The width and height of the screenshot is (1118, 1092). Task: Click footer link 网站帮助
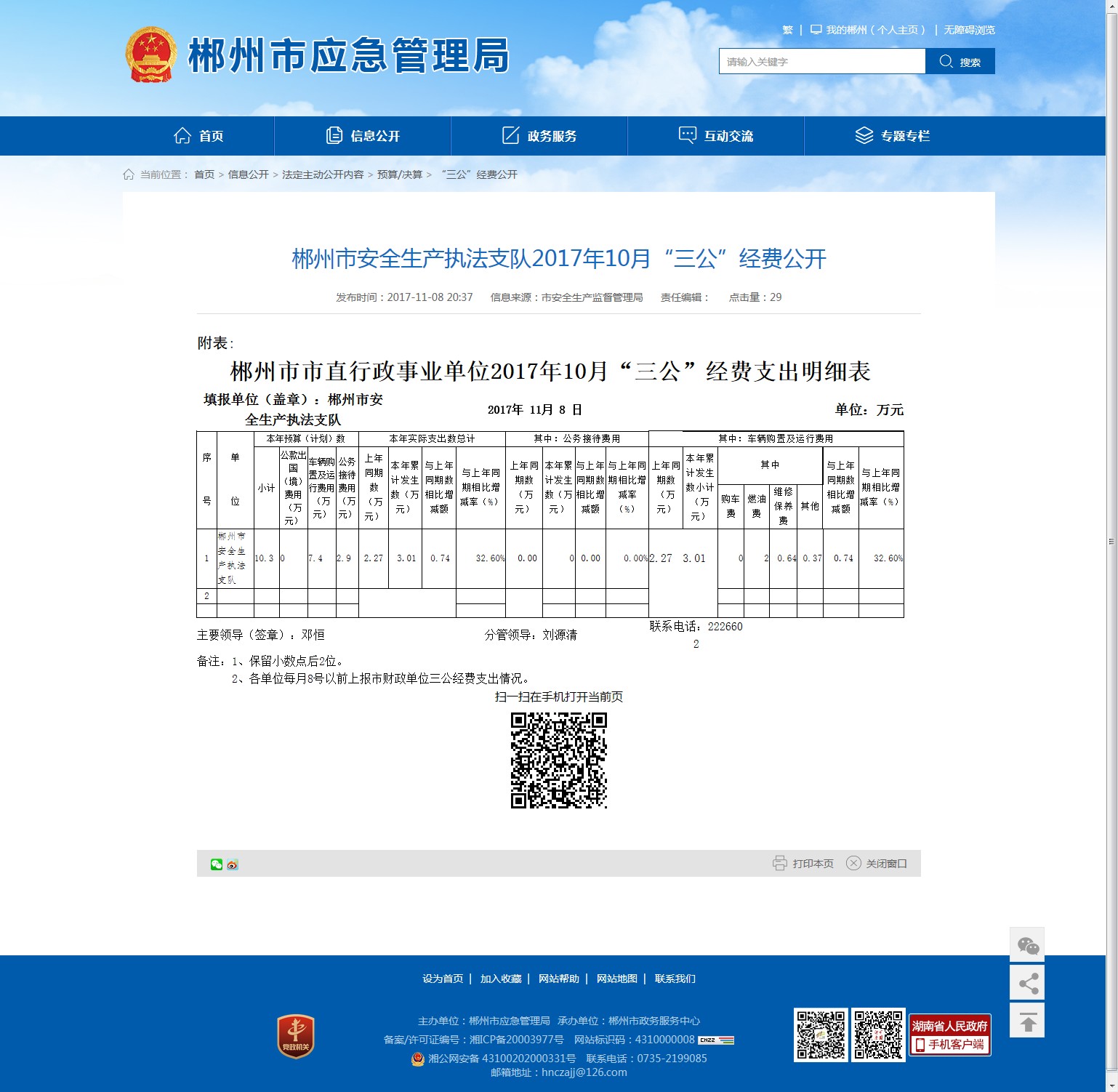tap(559, 979)
